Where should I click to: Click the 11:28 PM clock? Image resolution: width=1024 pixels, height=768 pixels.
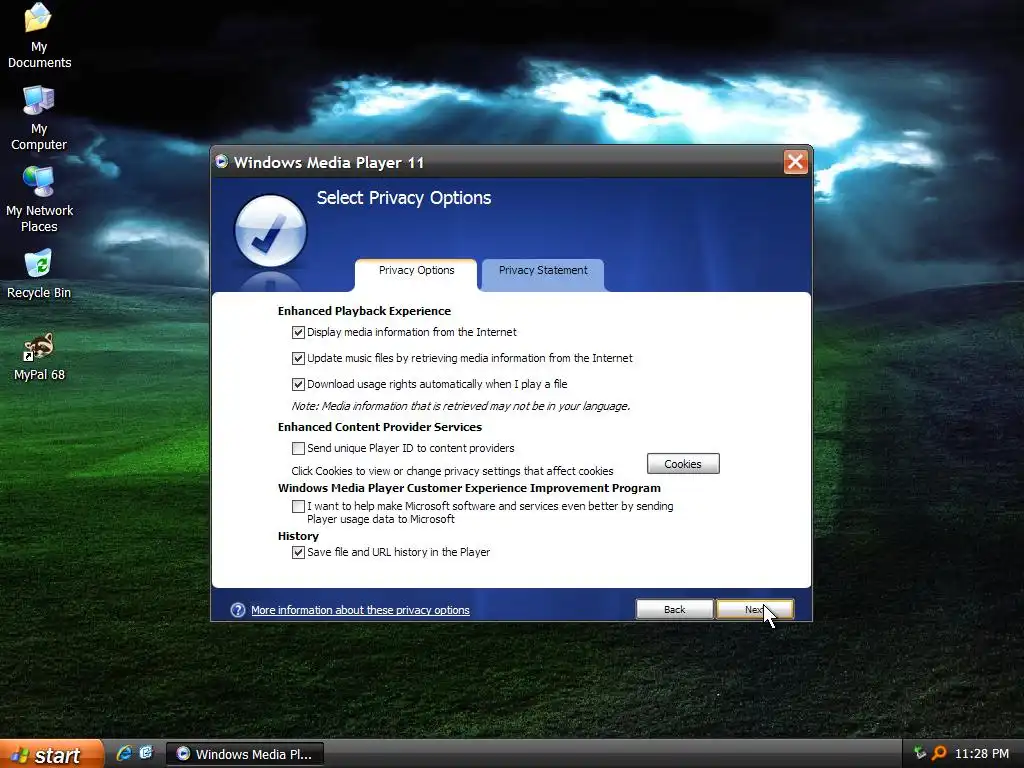982,754
